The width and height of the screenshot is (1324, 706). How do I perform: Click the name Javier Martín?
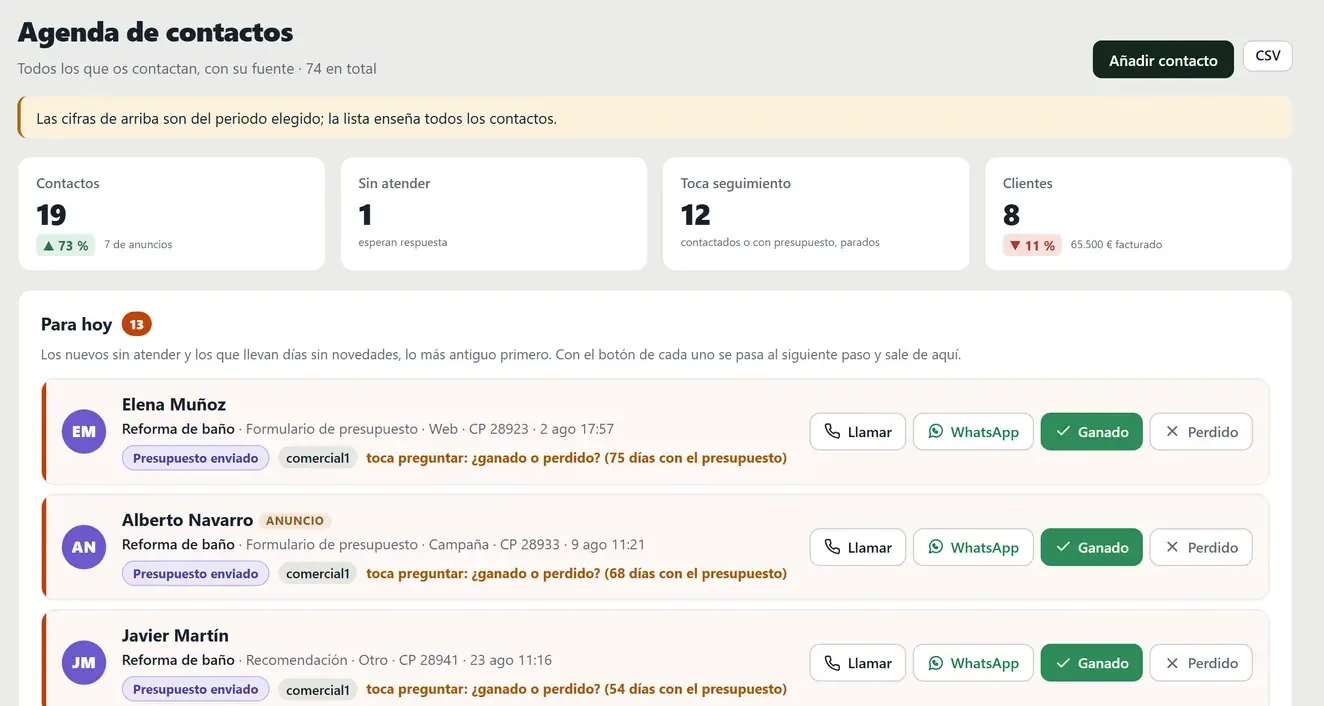[x=175, y=636]
